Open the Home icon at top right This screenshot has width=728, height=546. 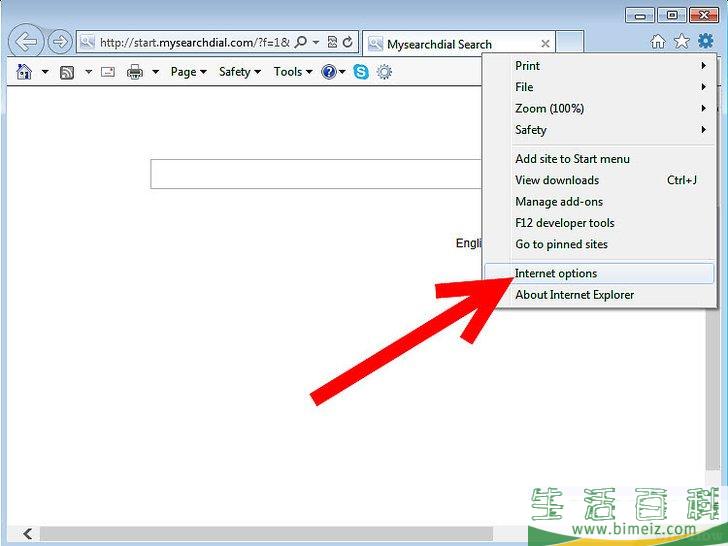(657, 42)
